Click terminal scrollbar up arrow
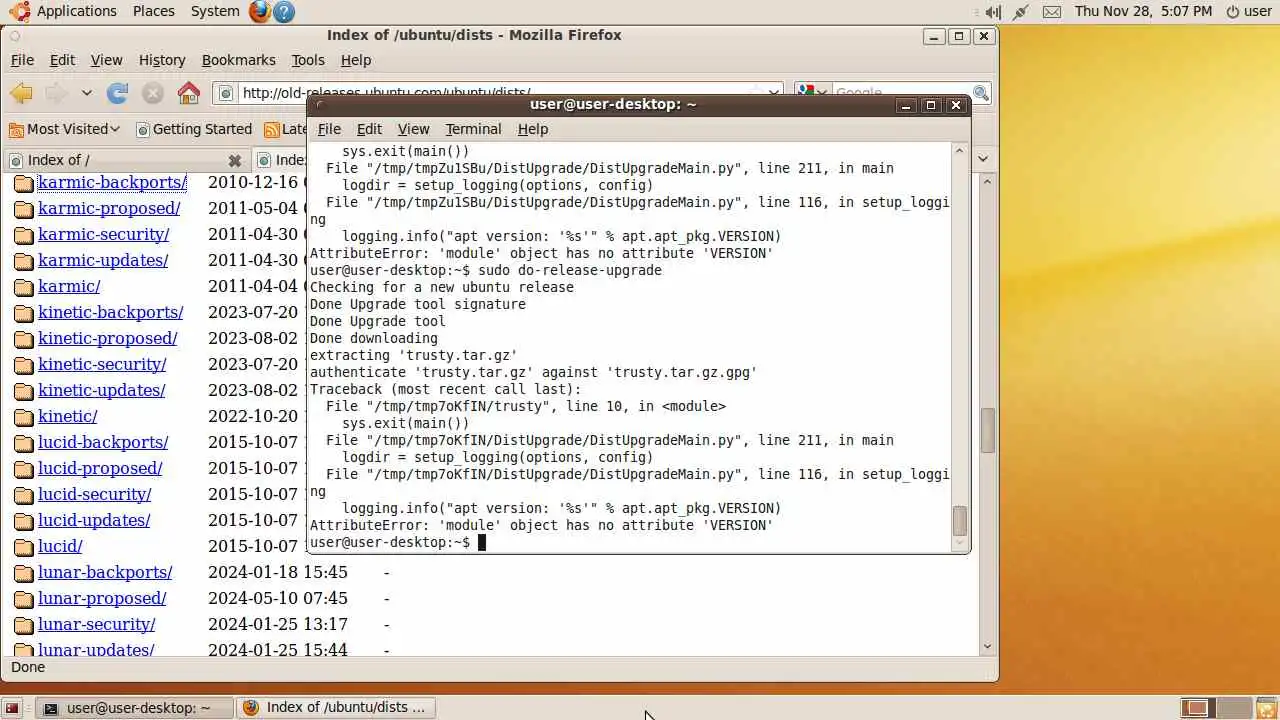The width and height of the screenshot is (1280, 720). tap(960, 151)
